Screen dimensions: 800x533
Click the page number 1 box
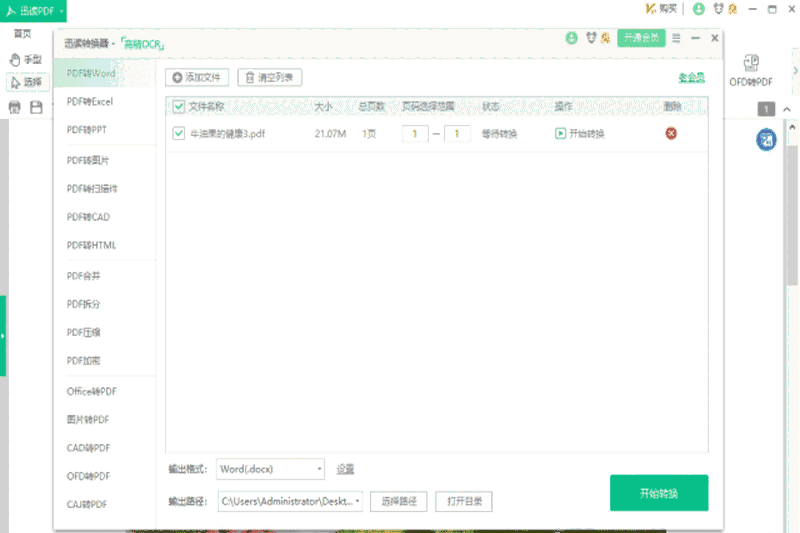point(766,109)
